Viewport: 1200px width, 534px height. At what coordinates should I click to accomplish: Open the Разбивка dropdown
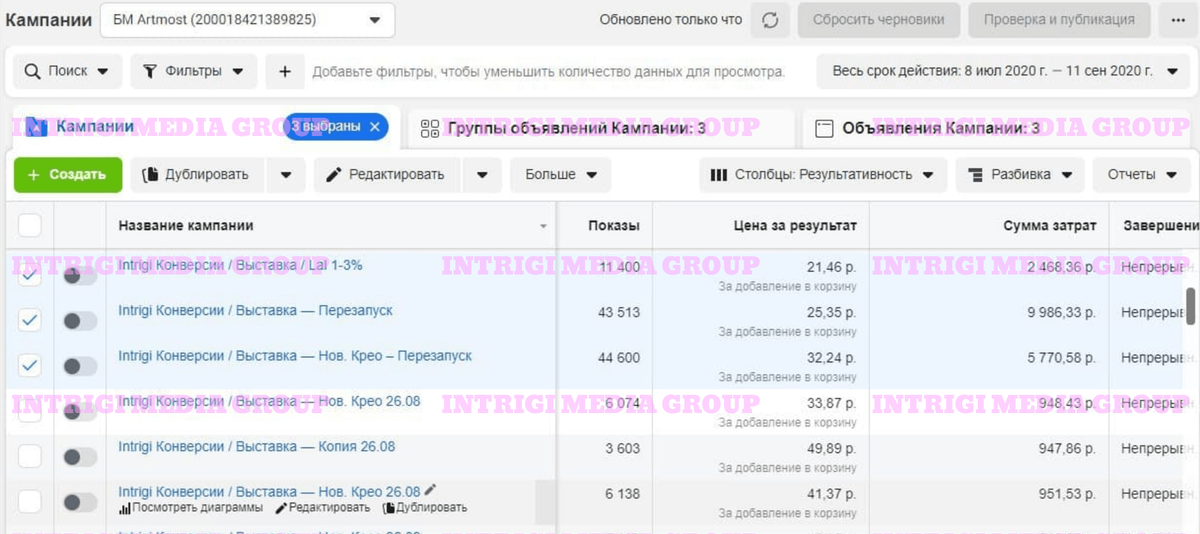1020,174
